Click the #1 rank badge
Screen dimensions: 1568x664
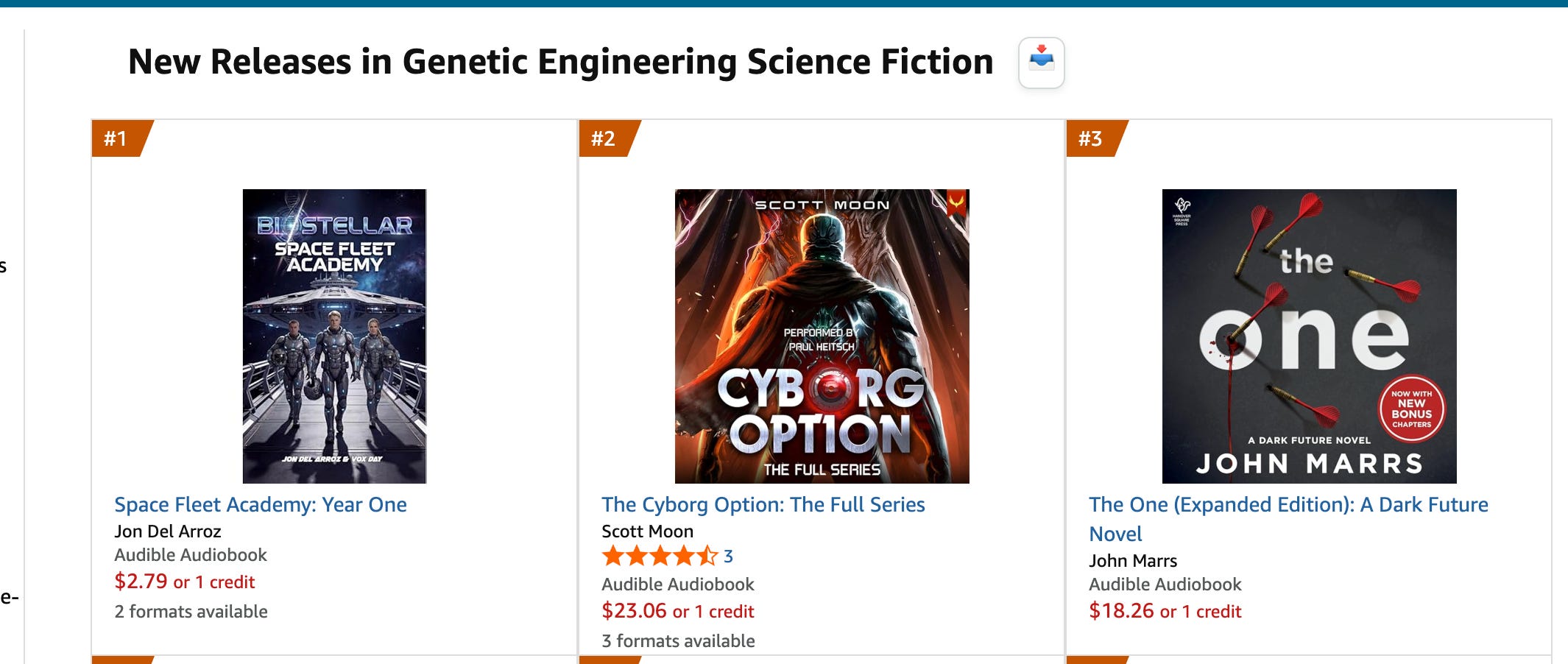pyautogui.click(x=117, y=138)
